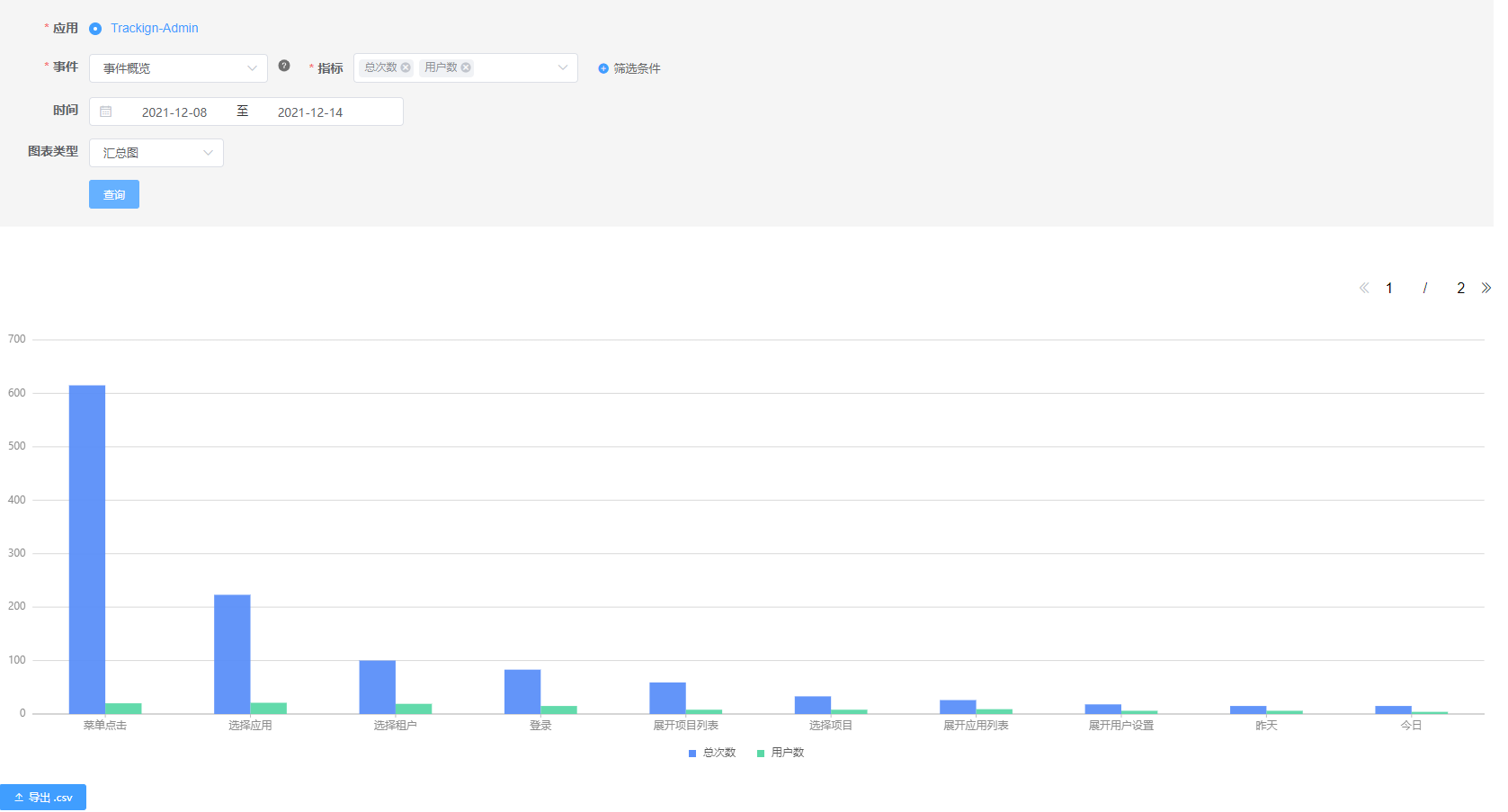Go to previous chart page arrow
The width and height of the screenshot is (1508, 812).
pos(1364,288)
